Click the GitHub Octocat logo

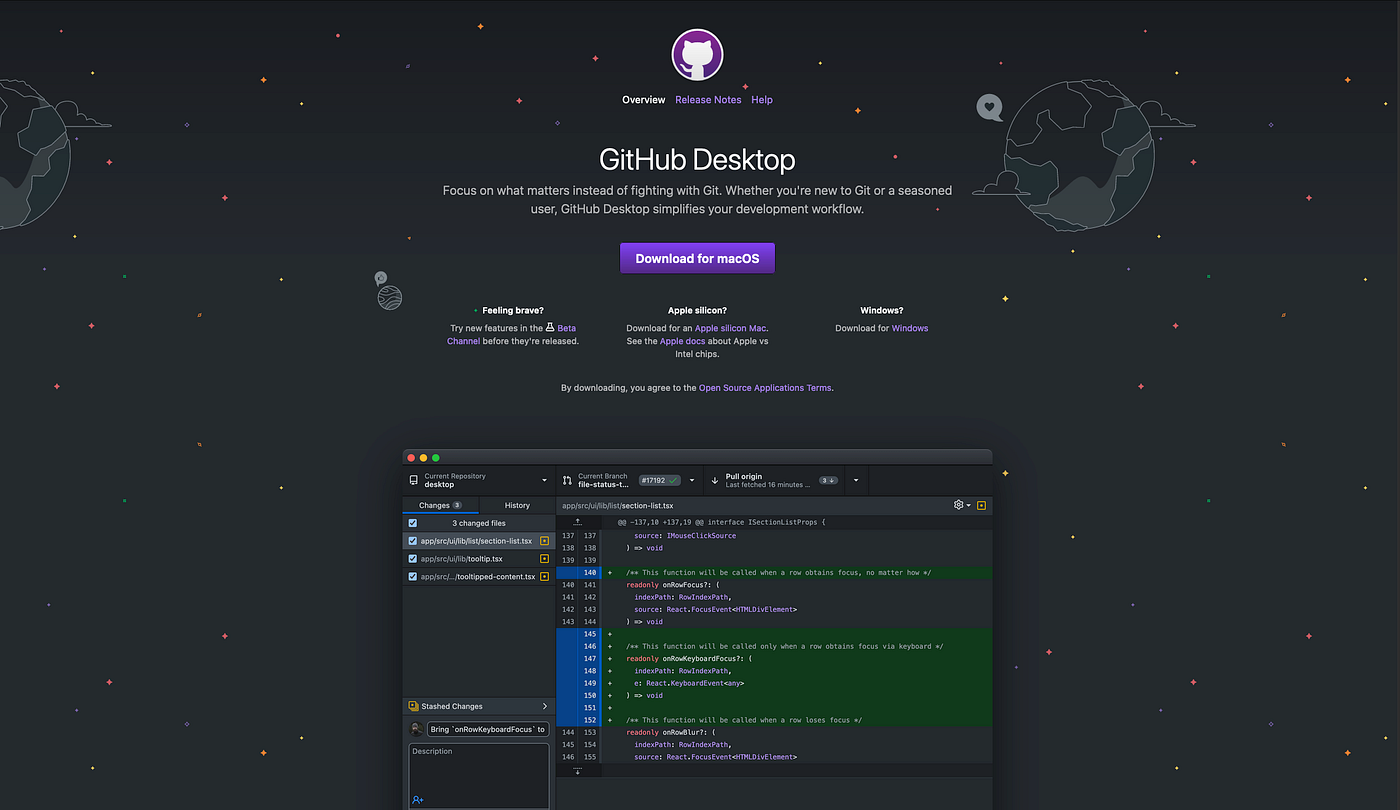(x=697, y=54)
